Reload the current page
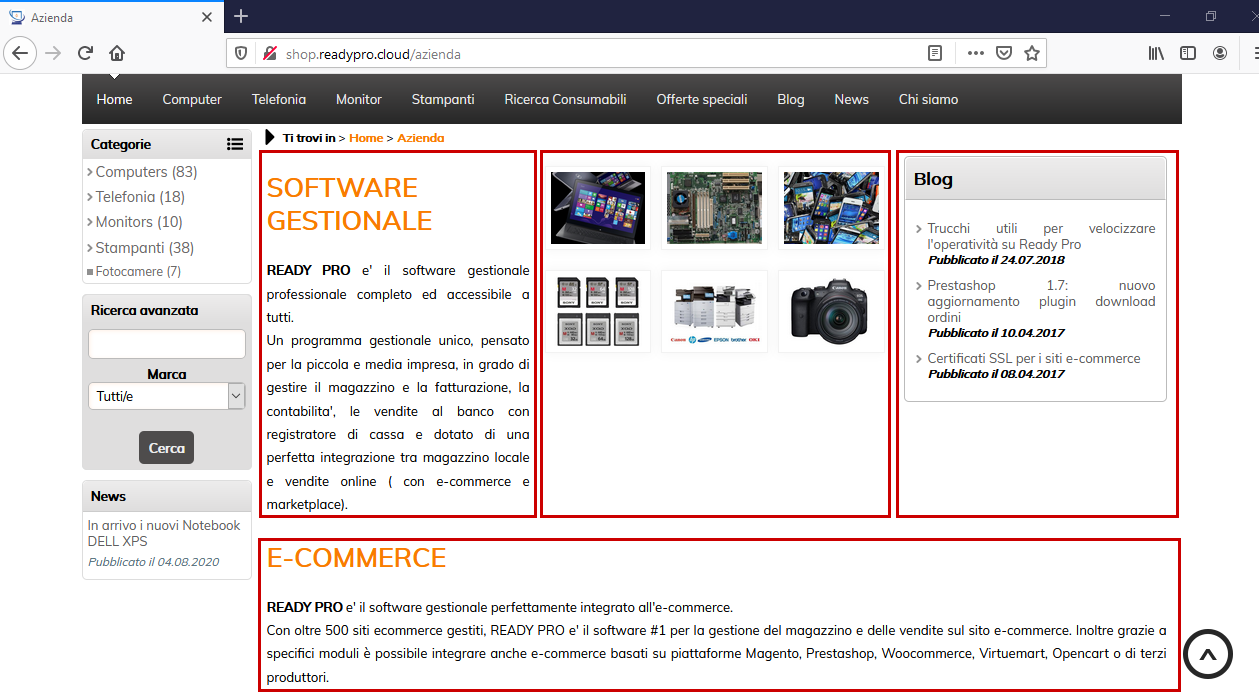This screenshot has height=695, width=1259. (85, 53)
